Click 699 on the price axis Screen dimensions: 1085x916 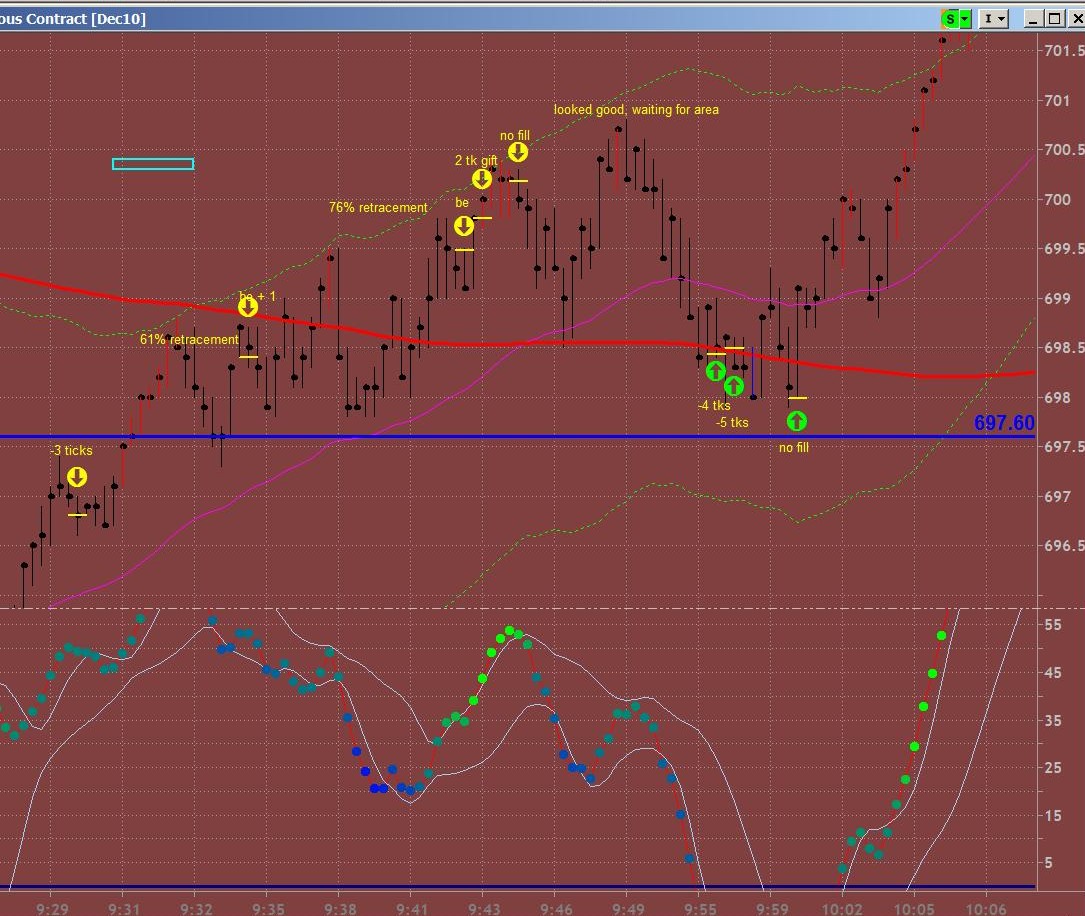[x=1057, y=298]
